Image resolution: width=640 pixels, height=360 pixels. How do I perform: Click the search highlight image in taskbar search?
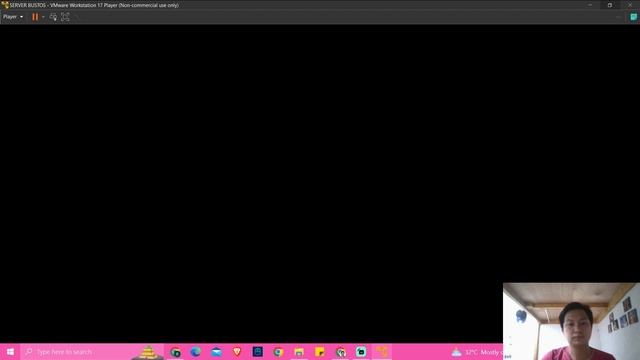click(149, 352)
